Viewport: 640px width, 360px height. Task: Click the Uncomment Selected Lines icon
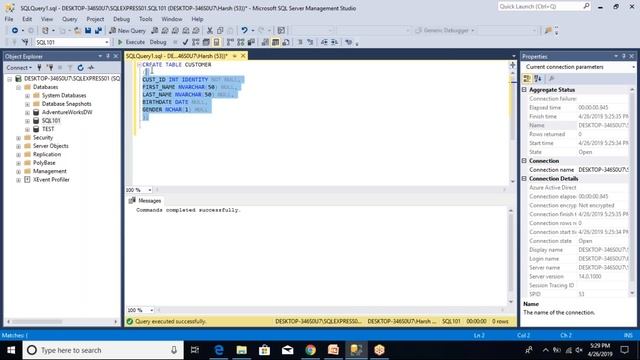point(310,42)
